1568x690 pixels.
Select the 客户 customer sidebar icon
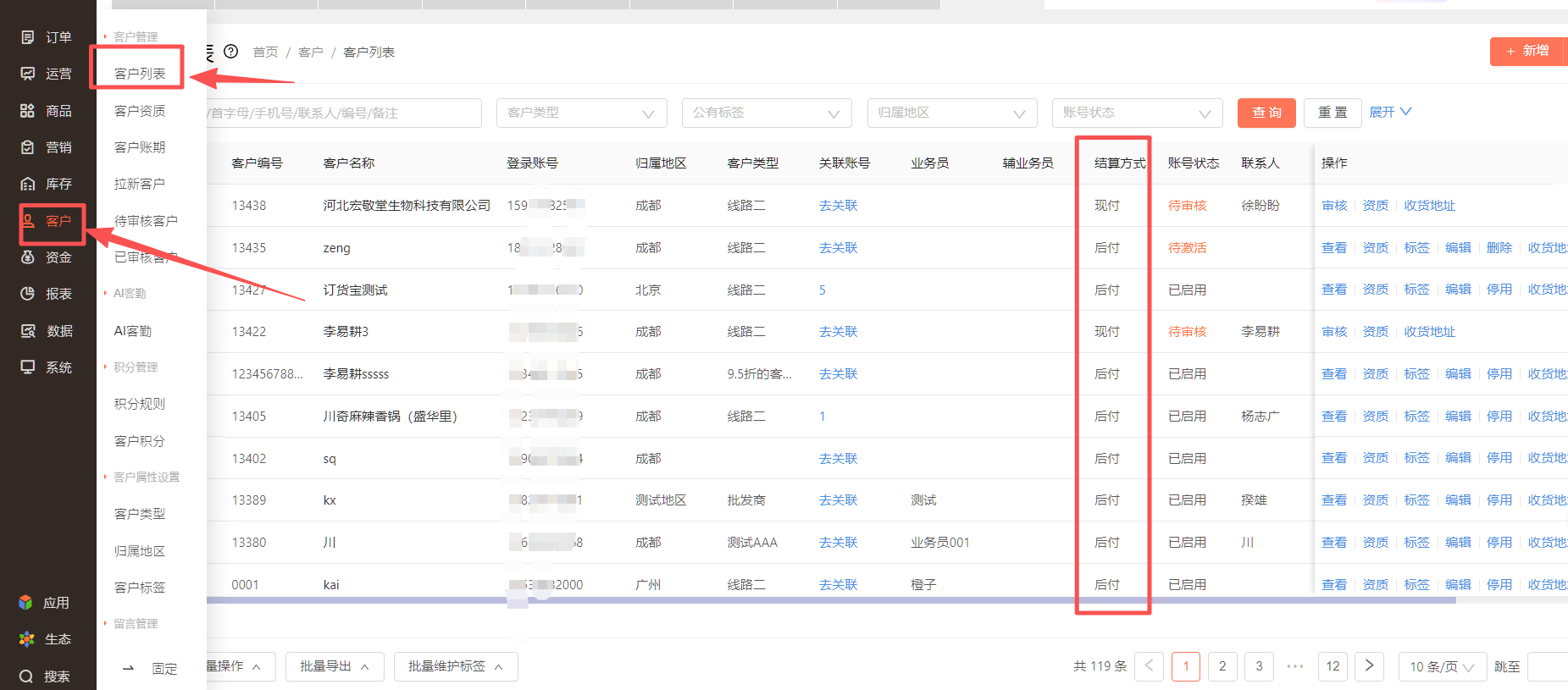28,221
